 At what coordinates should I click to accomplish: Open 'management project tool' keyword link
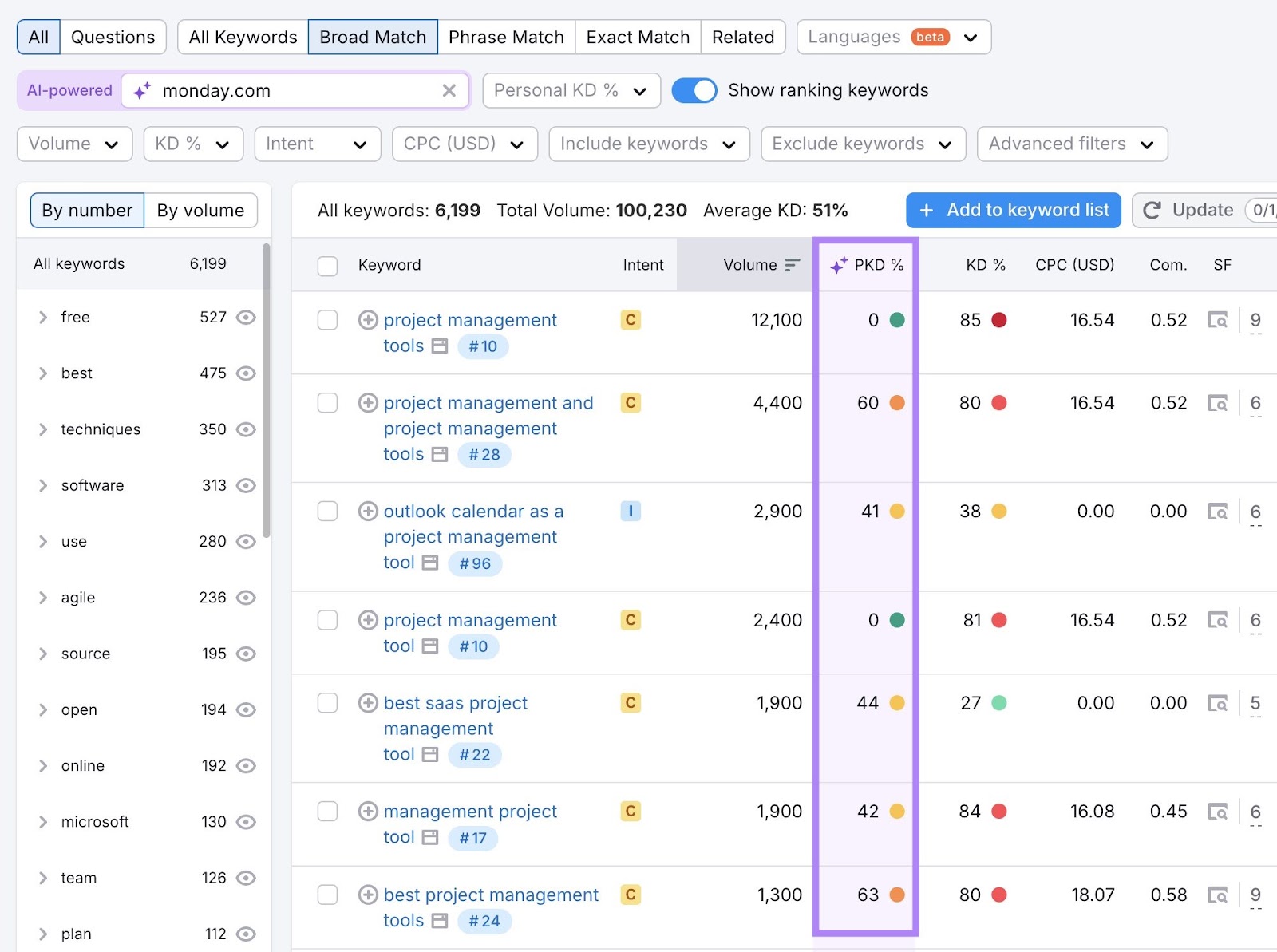(470, 824)
